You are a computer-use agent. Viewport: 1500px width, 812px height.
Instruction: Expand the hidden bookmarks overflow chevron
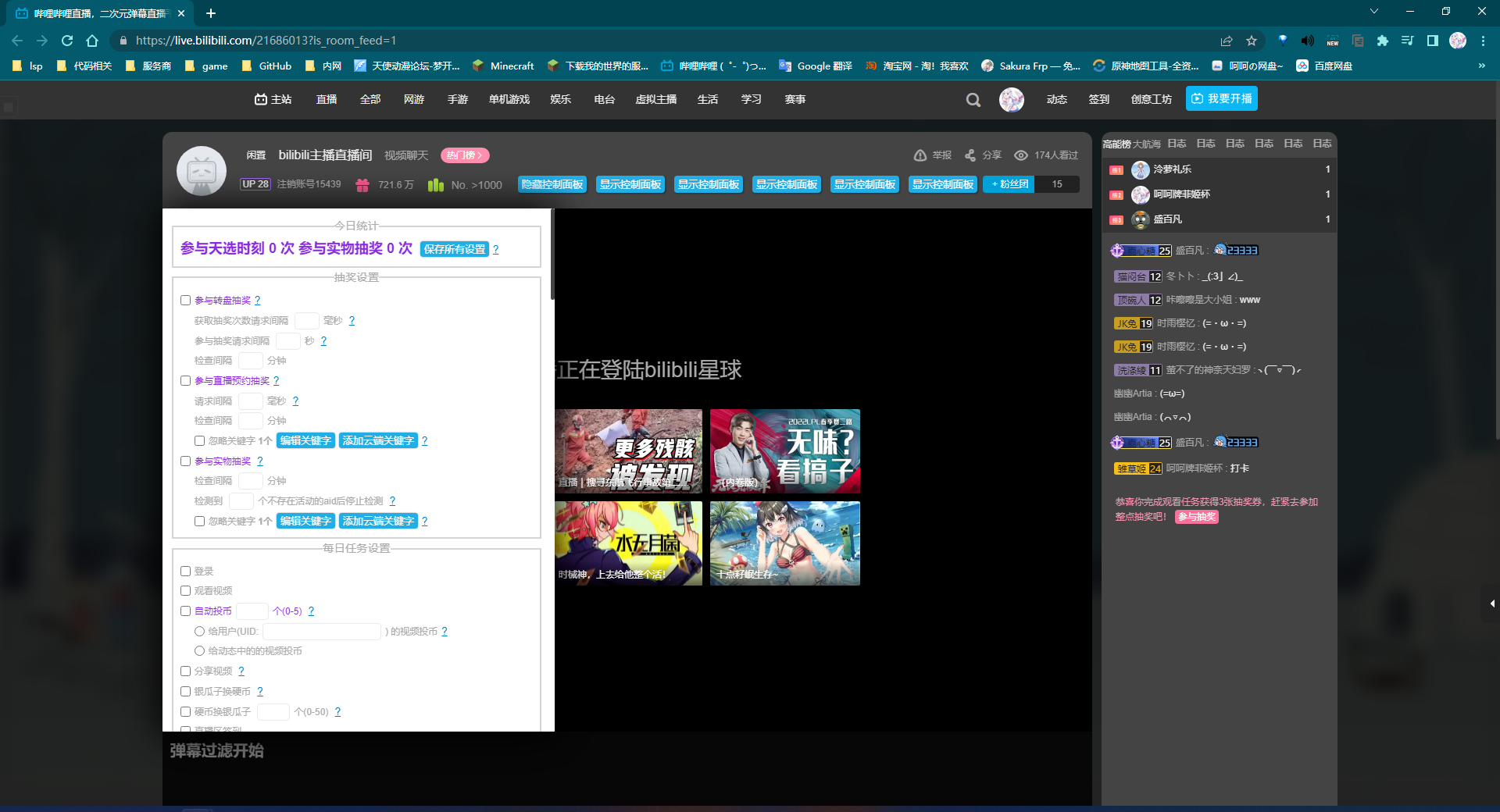click(x=1481, y=66)
